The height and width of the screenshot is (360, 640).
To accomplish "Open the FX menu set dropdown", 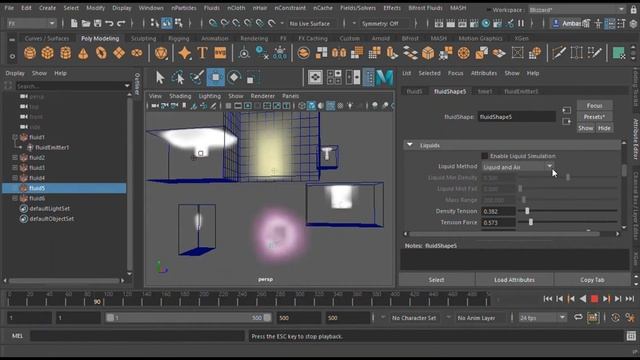I will 31,24.
